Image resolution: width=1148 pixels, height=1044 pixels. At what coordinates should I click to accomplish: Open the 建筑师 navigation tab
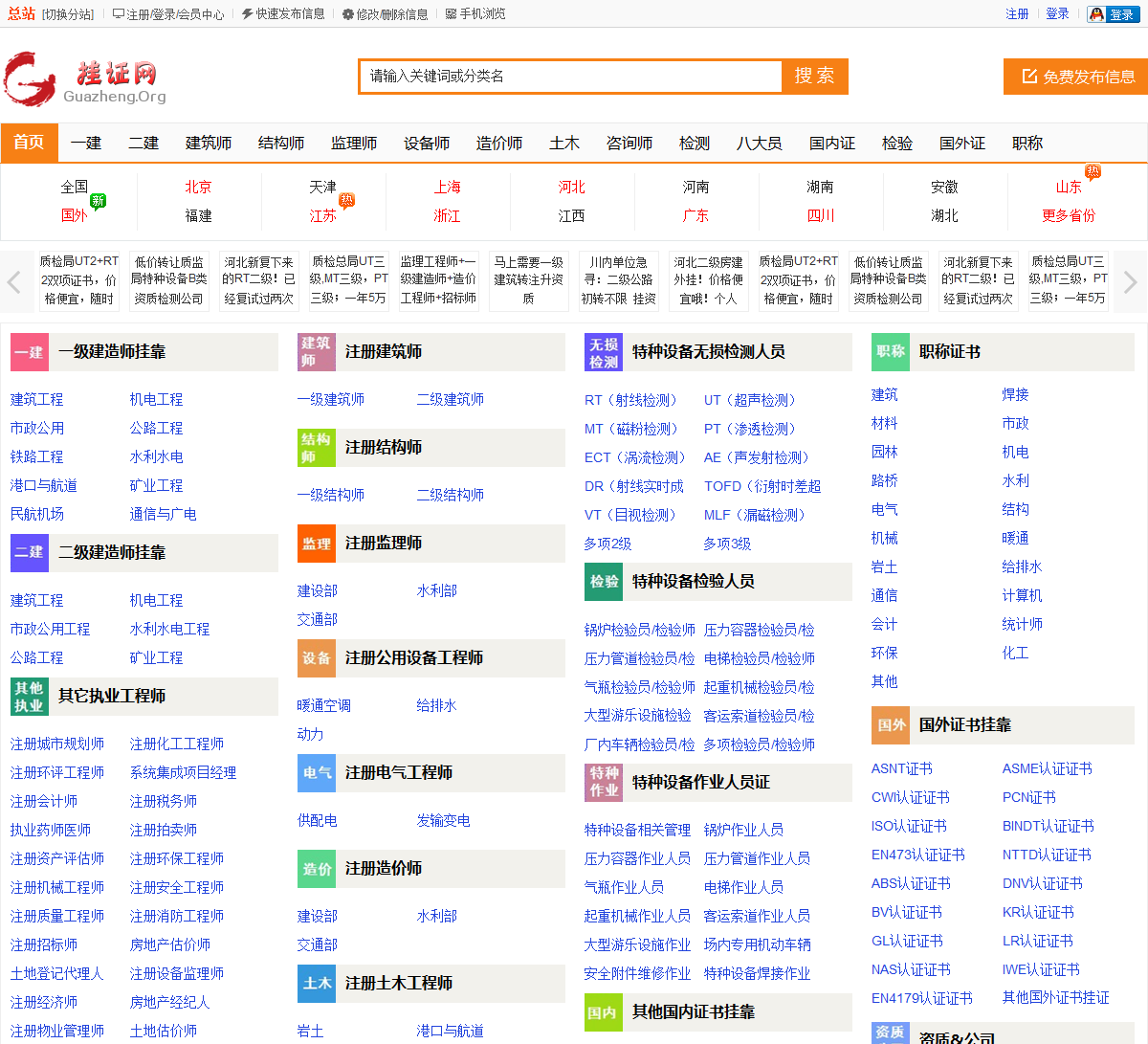209,144
